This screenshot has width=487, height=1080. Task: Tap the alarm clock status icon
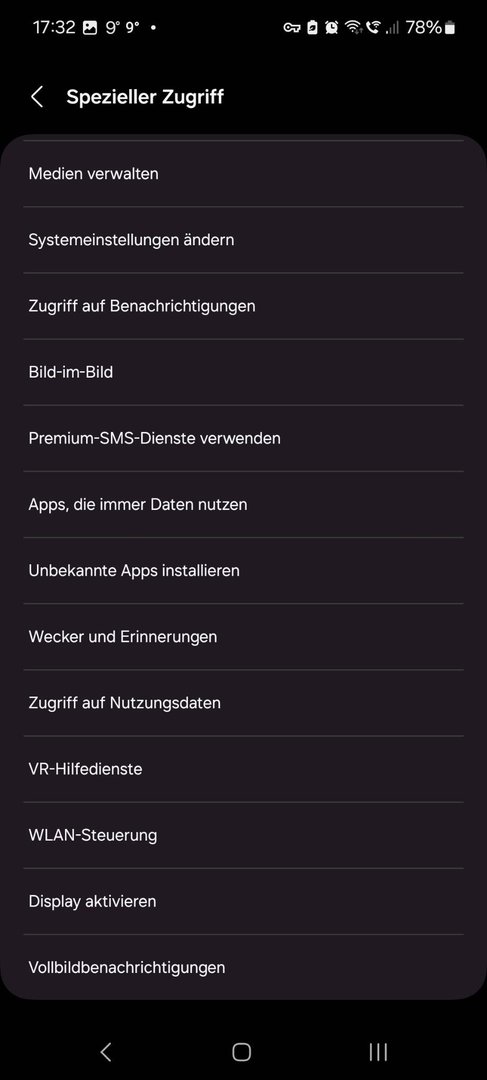point(331,28)
